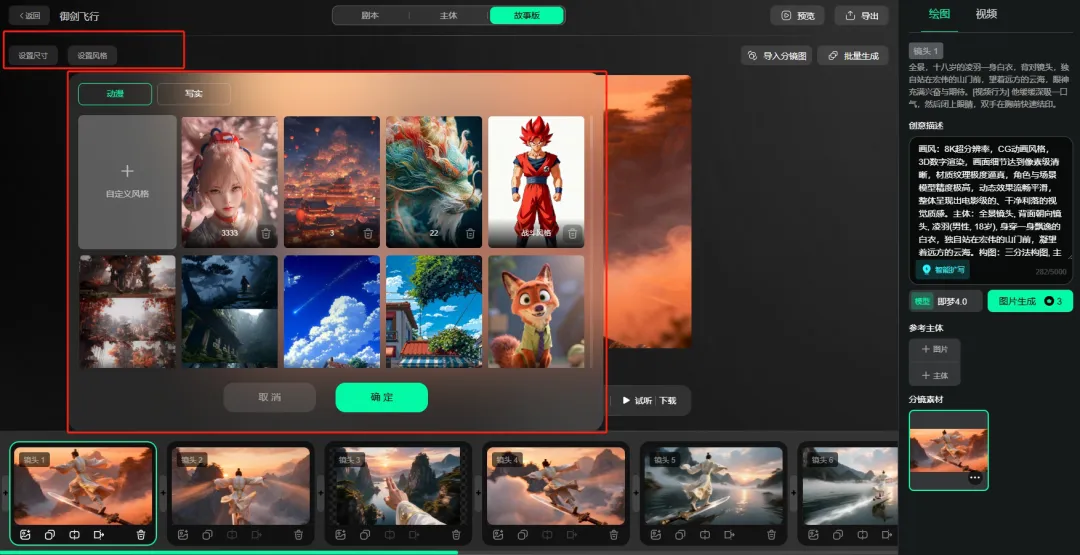1080x555 pixels.
Task: Open the 设置风格 style settings
Action: [x=92, y=55]
